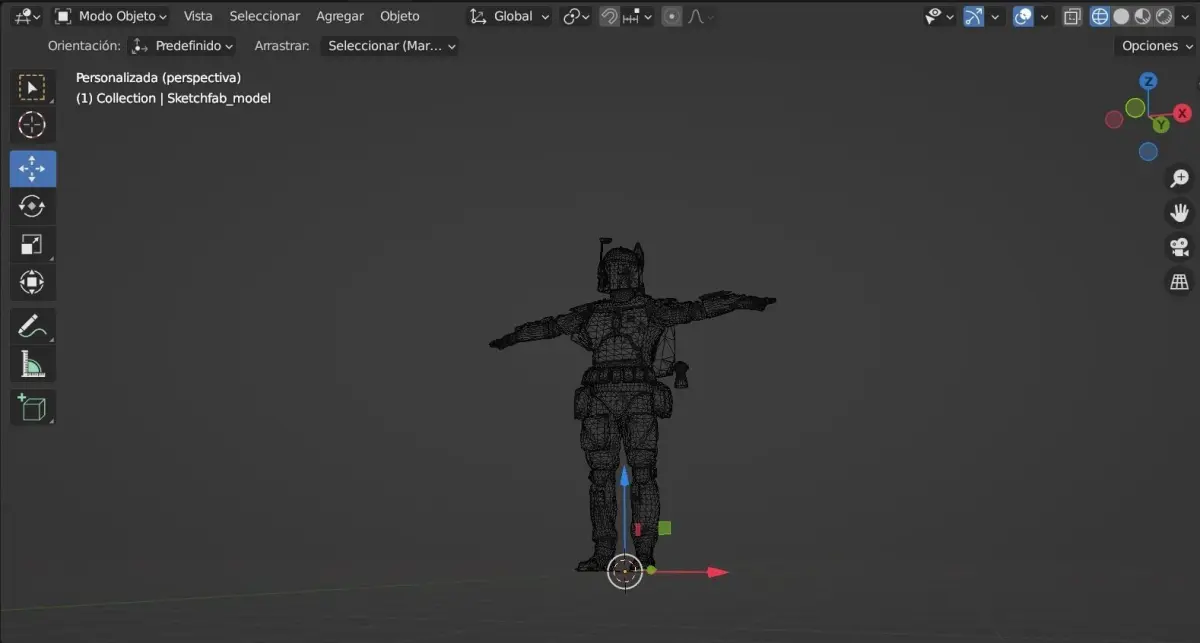
Task: Click the yellow-green negative Y gizmo ball
Action: (1135, 107)
